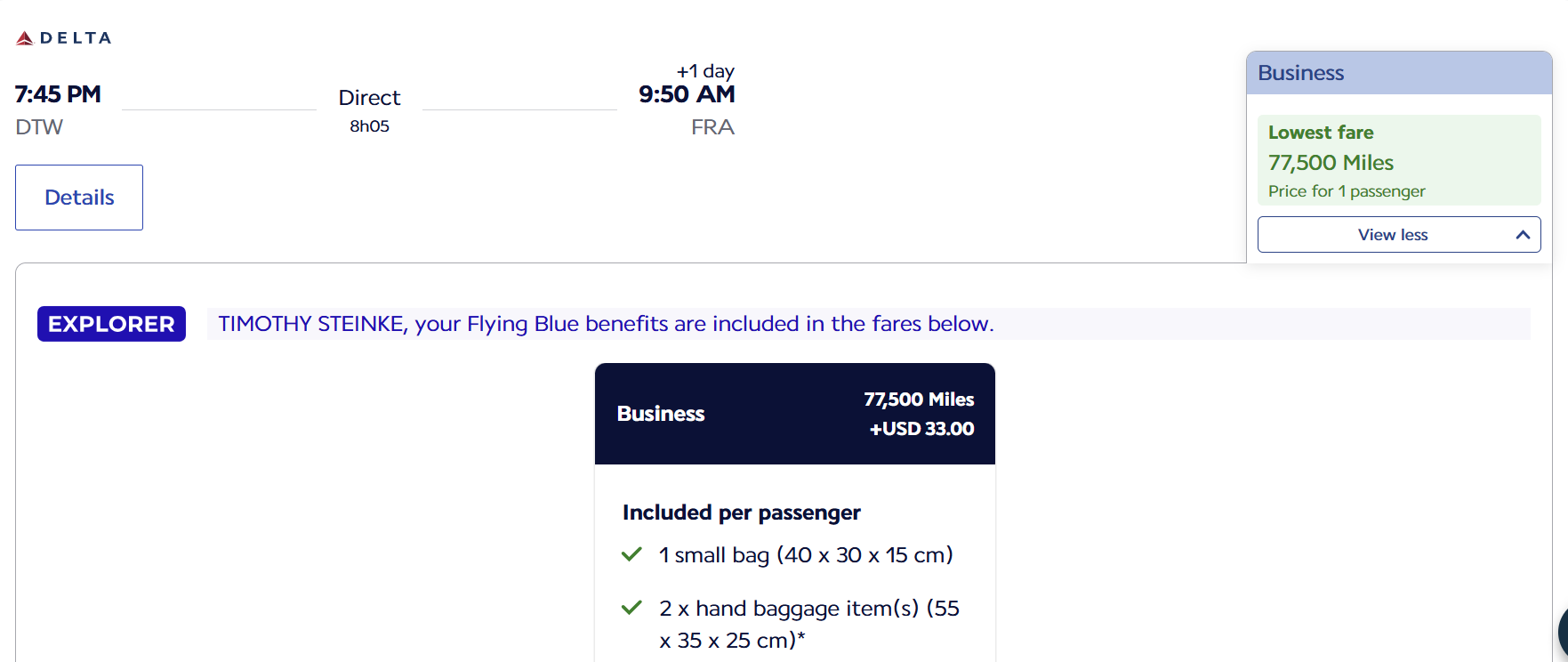Select the Lowest fare 77,500 Miles box
Viewport: 1568px width, 662px height.
click(x=1398, y=161)
